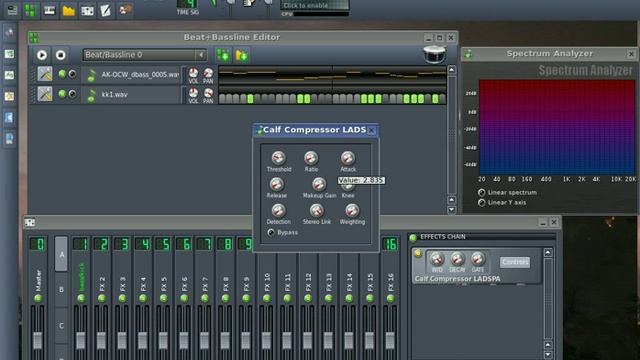640x360 pixels.
Task: Click the GATE knob of the effect
Action: [477, 258]
